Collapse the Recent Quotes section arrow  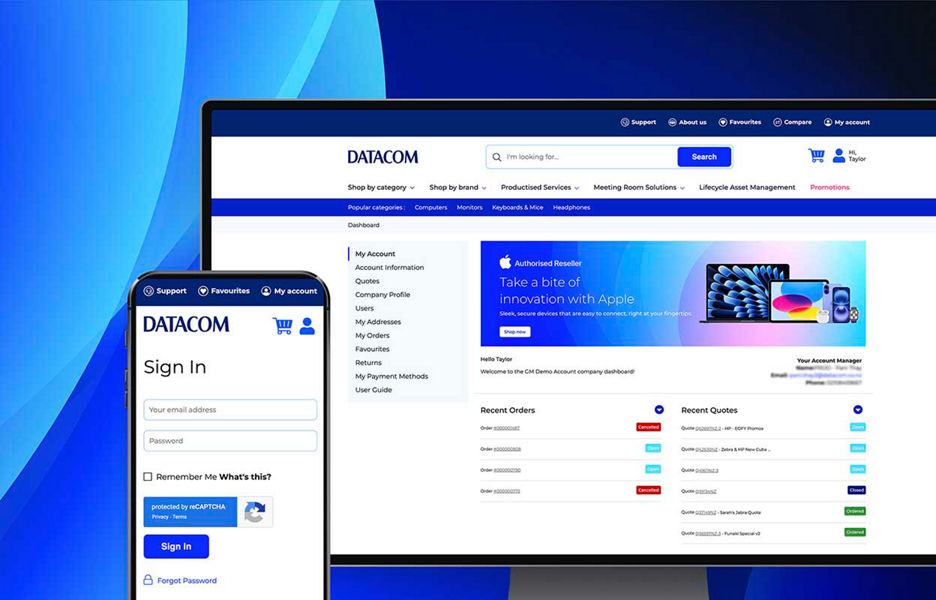coord(858,410)
